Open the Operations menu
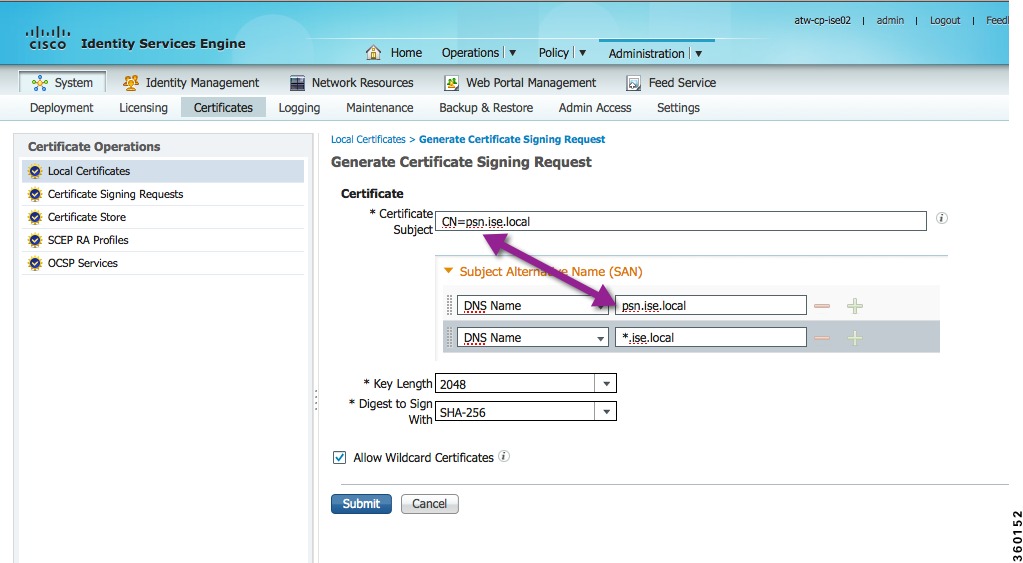The width and height of the screenshot is (1023, 563). tap(470, 53)
